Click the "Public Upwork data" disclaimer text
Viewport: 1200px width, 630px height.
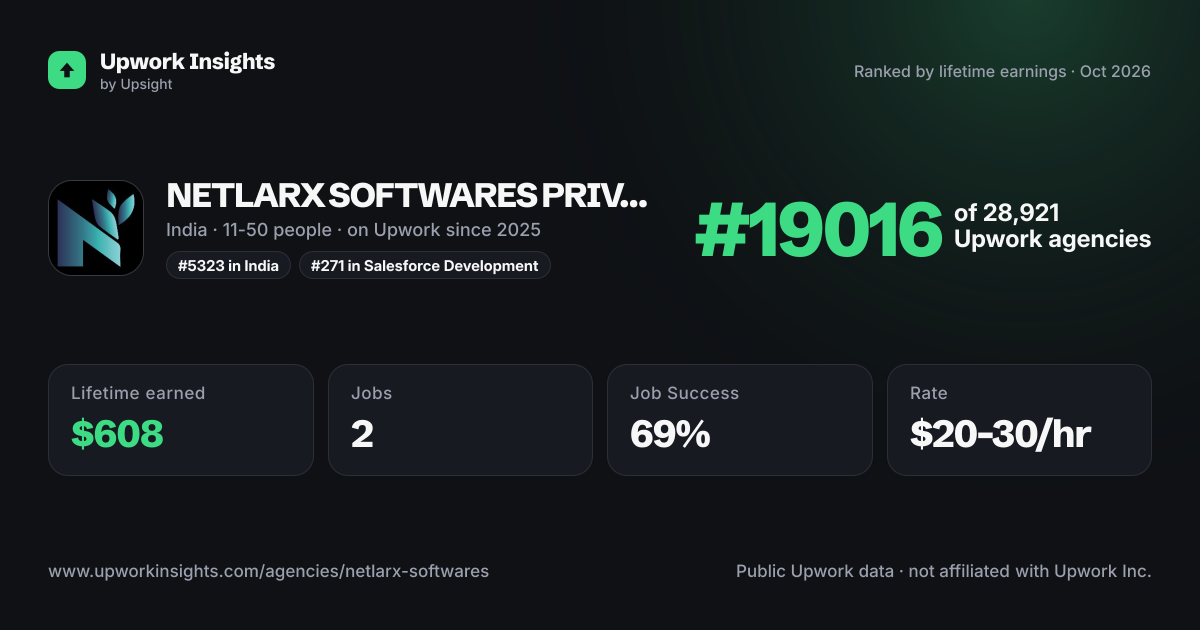tap(944, 572)
